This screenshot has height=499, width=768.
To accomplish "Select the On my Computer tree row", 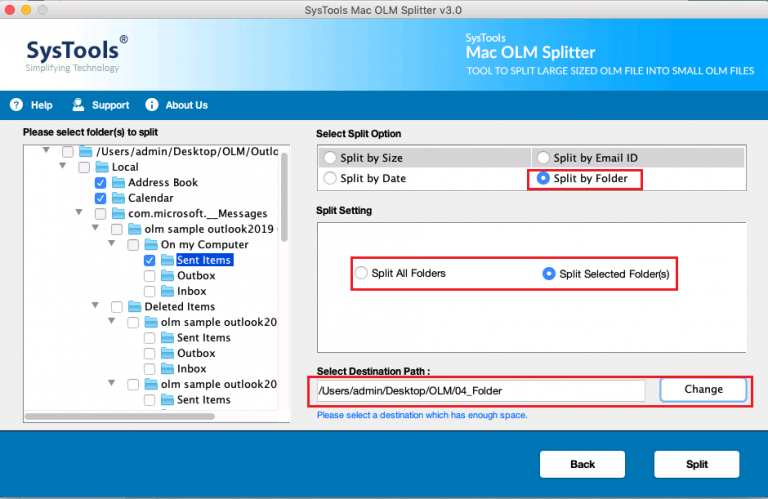I will coord(204,244).
